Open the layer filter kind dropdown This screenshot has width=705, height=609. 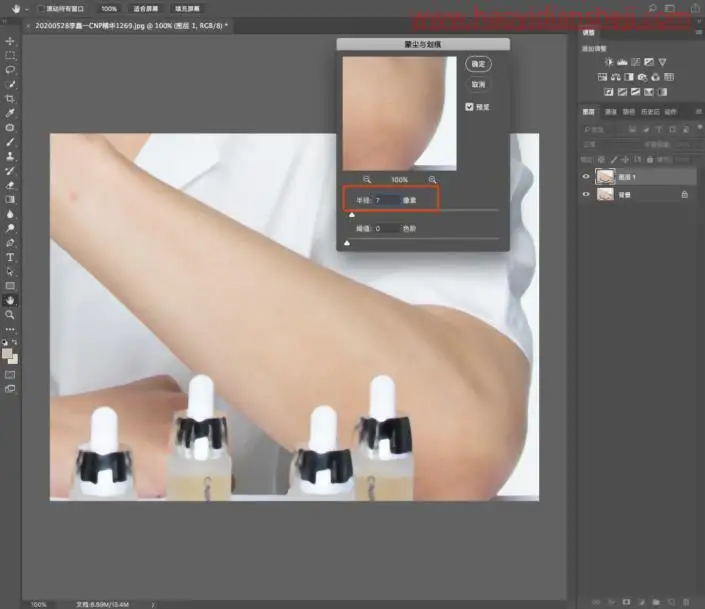602,130
